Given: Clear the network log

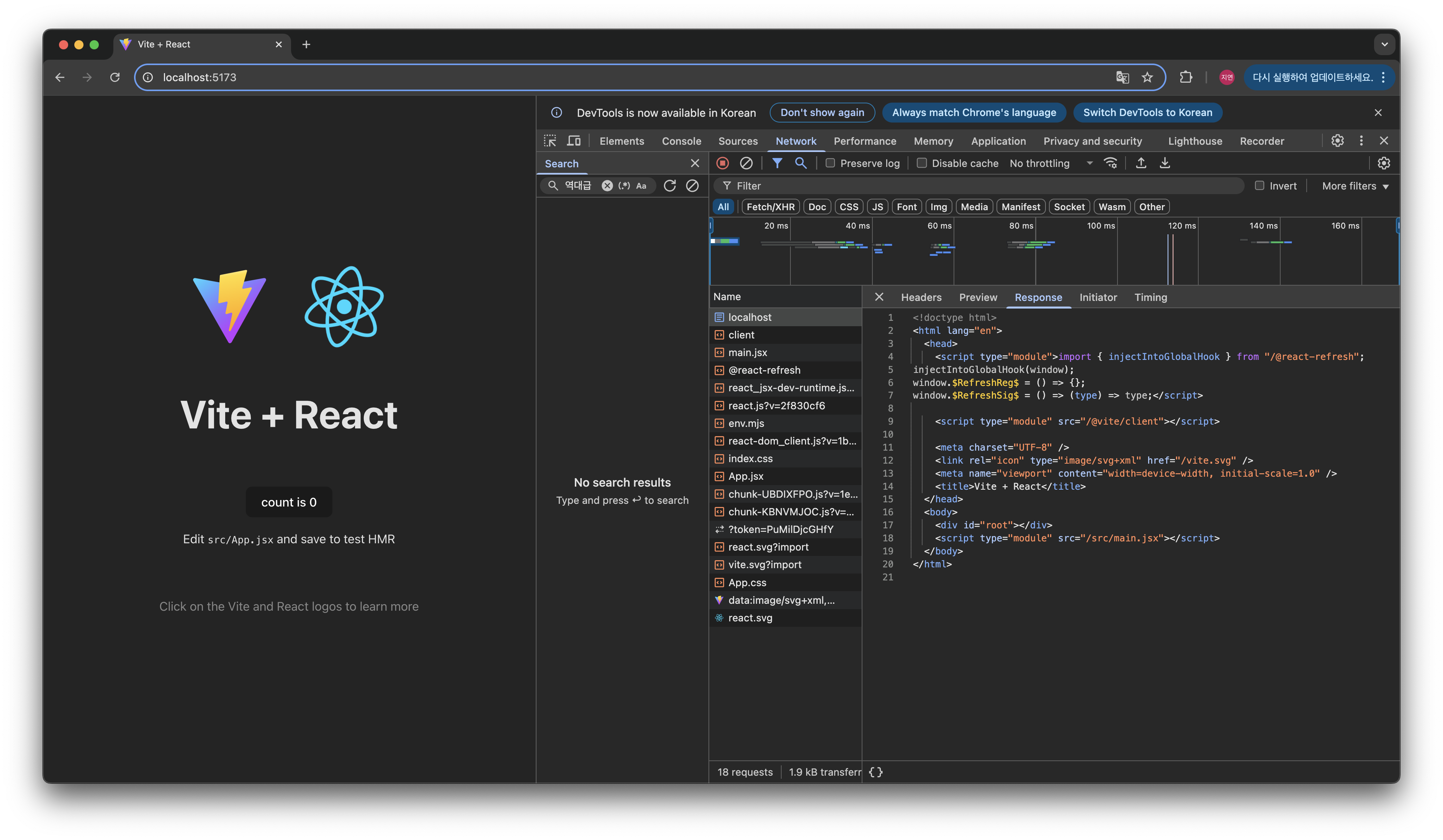Looking at the screenshot, I should point(746,163).
